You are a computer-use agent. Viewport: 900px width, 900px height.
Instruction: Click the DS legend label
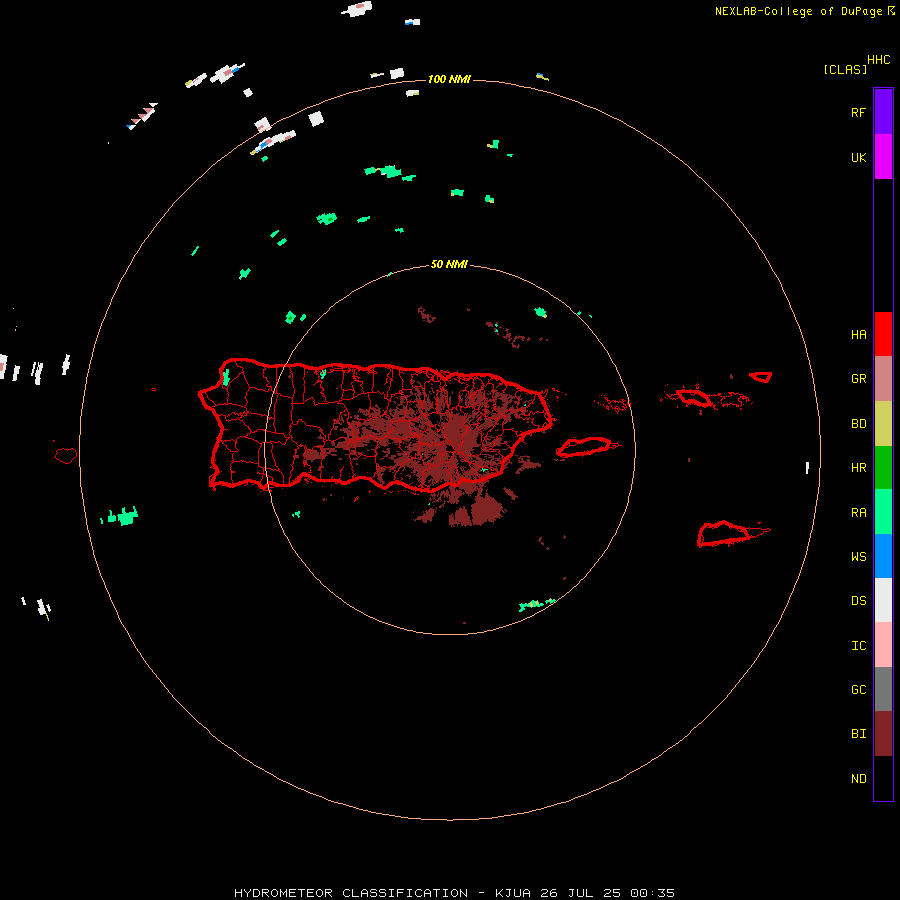tap(858, 600)
